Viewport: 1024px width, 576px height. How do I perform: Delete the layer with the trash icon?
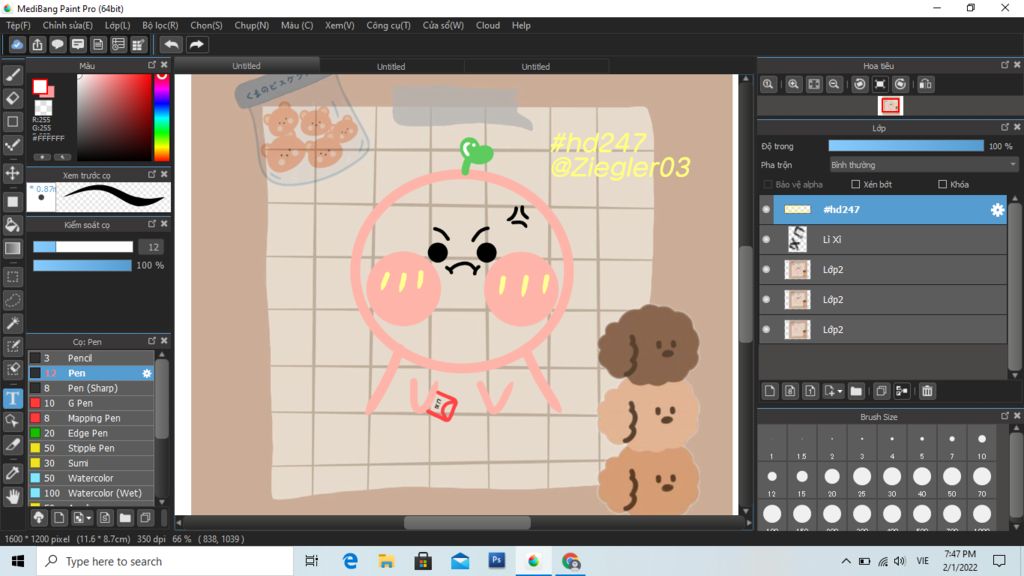tap(927, 391)
